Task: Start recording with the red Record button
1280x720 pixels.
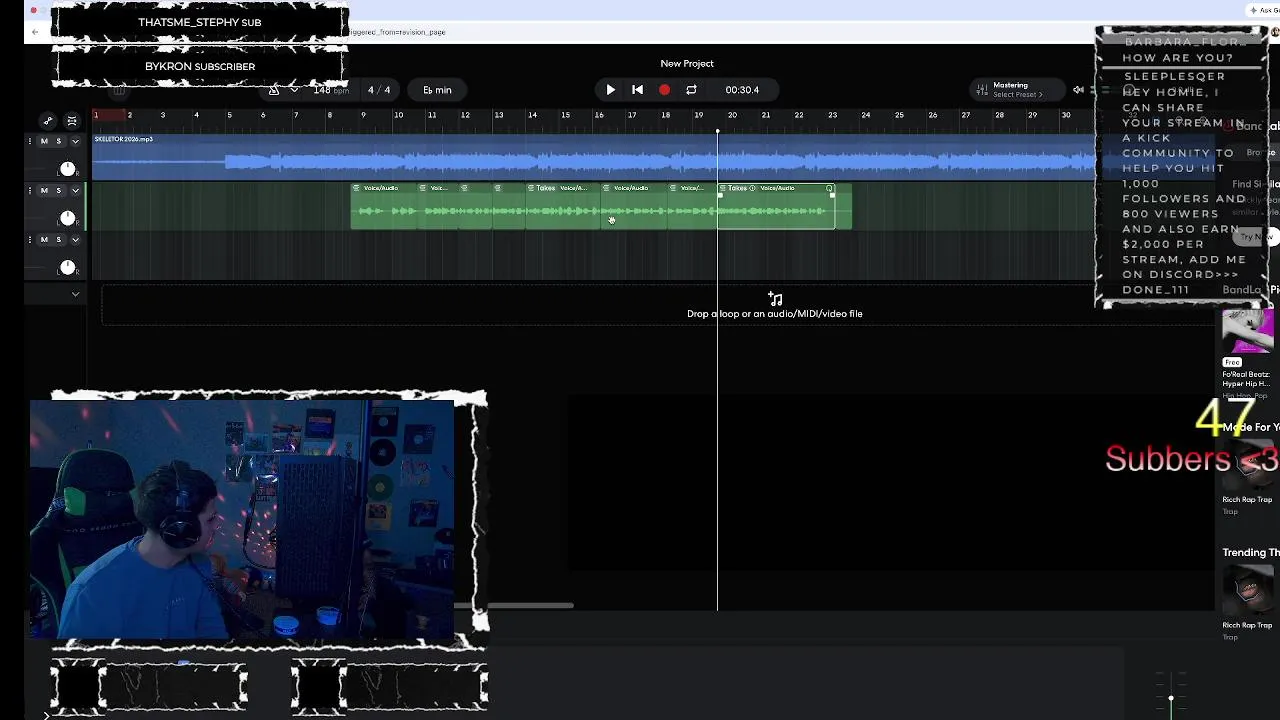Action: pos(664,90)
